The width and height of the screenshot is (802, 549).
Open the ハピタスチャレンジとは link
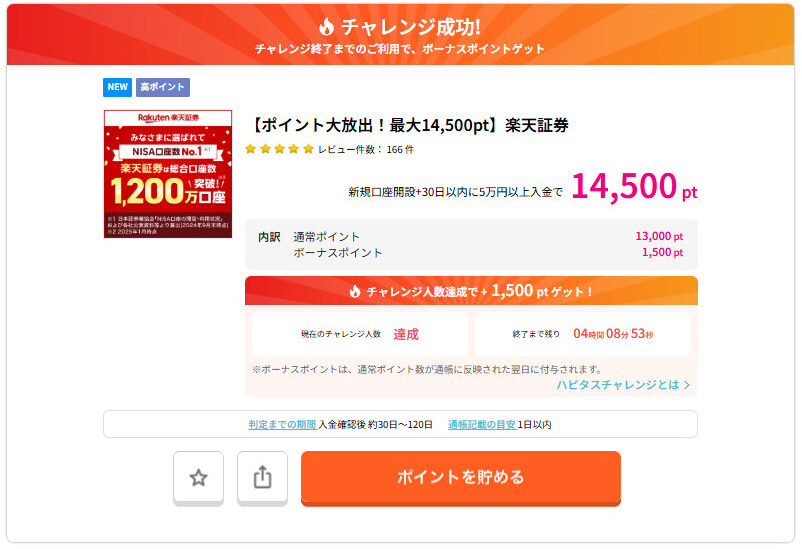618,384
